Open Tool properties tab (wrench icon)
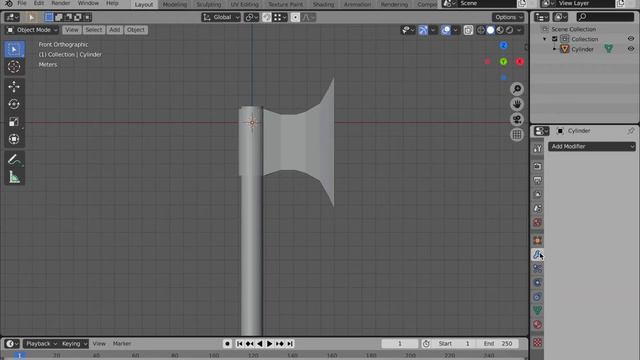 point(538,149)
